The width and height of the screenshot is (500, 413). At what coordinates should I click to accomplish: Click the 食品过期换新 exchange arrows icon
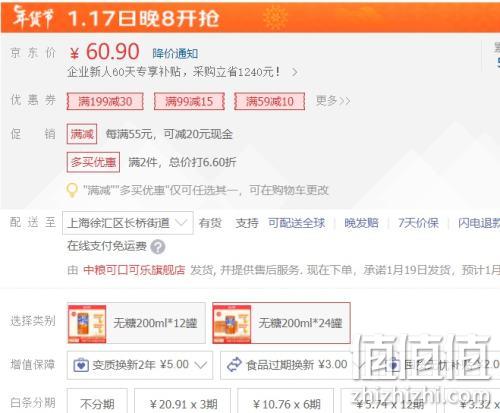(x=234, y=365)
